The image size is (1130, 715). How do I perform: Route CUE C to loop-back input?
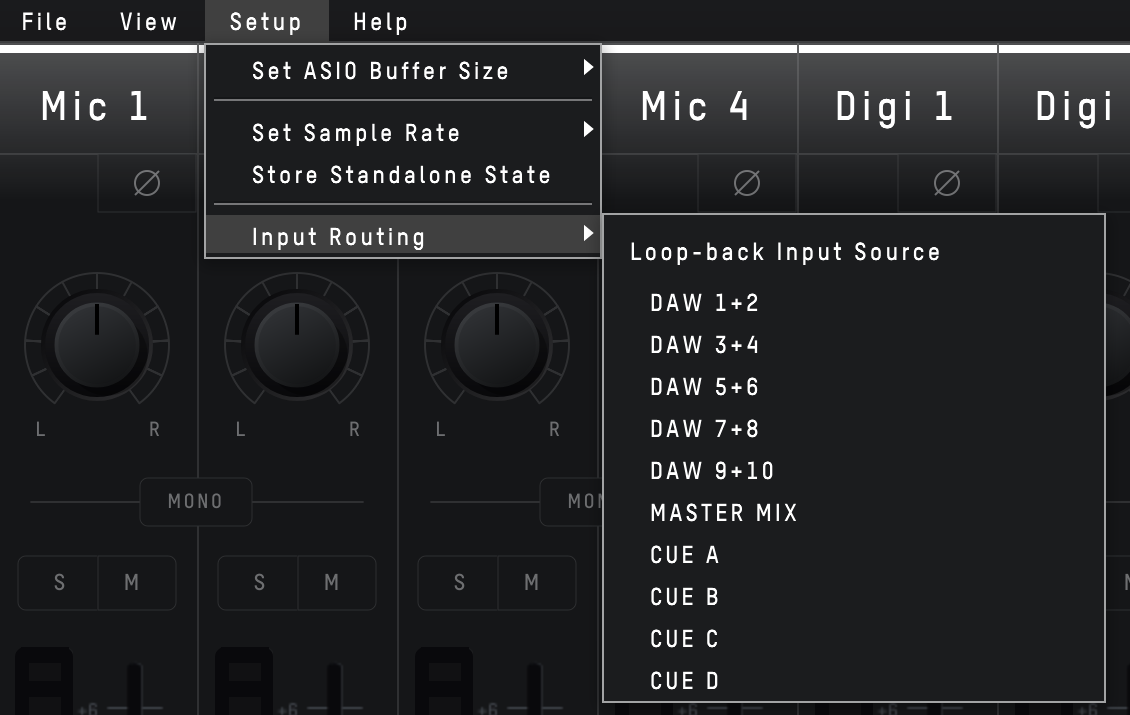coord(854,639)
